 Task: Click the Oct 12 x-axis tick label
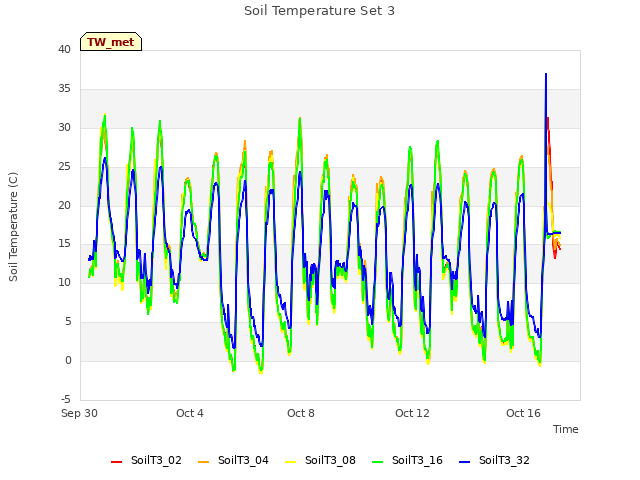(412, 413)
